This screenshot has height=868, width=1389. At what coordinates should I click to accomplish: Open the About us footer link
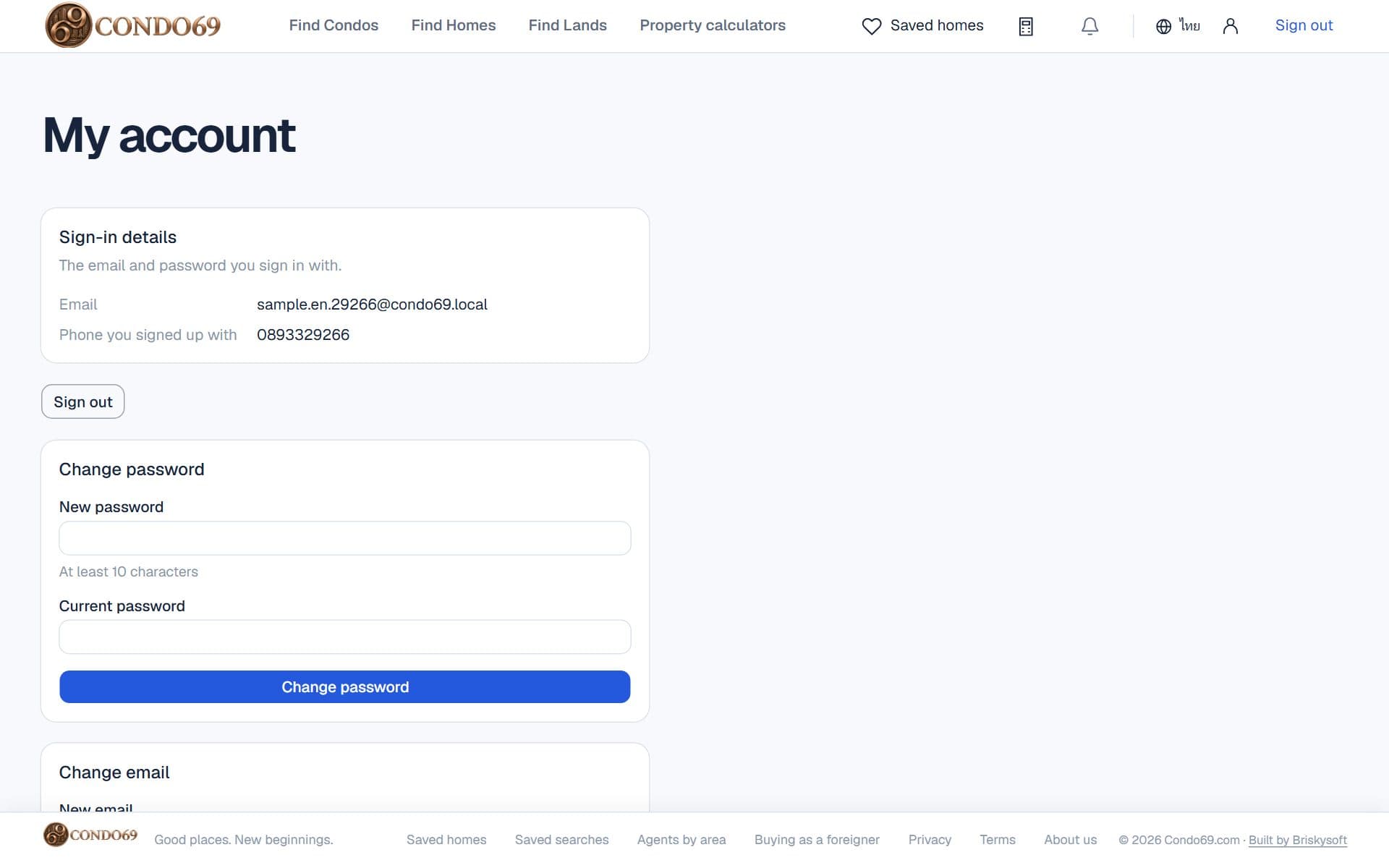pos(1070,840)
